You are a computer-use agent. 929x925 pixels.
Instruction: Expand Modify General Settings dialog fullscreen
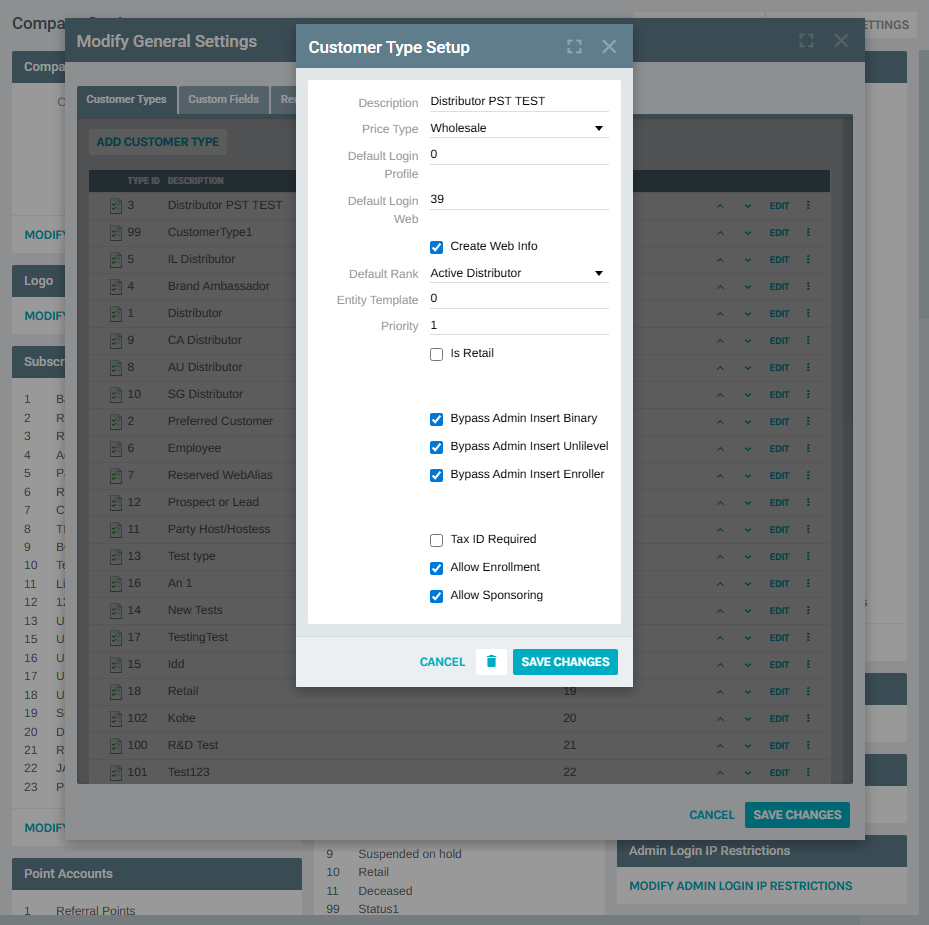pos(806,40)
